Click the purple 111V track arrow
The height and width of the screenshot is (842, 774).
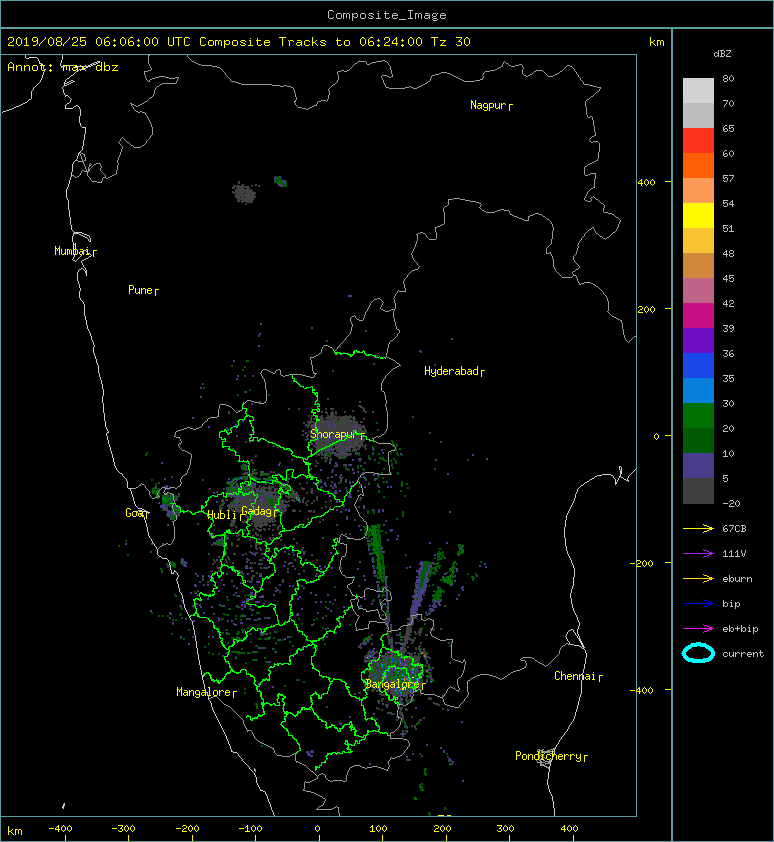[x=698, y=554]
